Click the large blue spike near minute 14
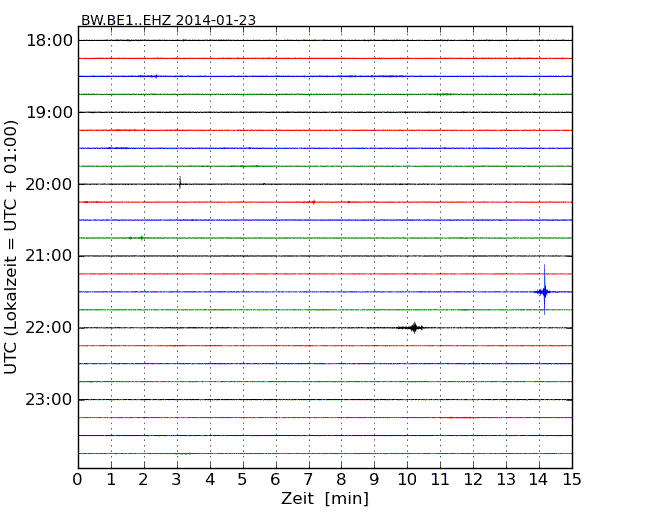The height and width of the screenshot is (520, 650). (x=544, y=290)
